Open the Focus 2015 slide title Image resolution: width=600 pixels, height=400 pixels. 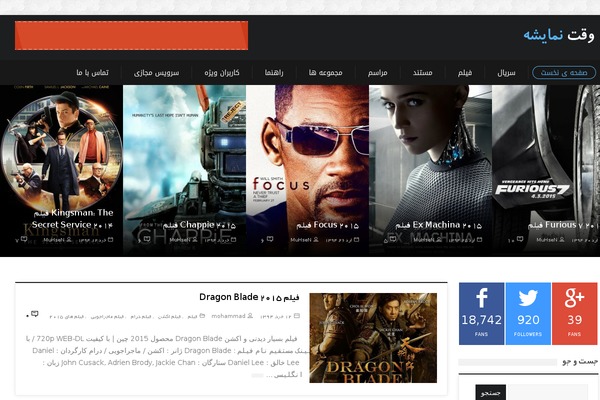pyautogui.click(x=328, y=225)
